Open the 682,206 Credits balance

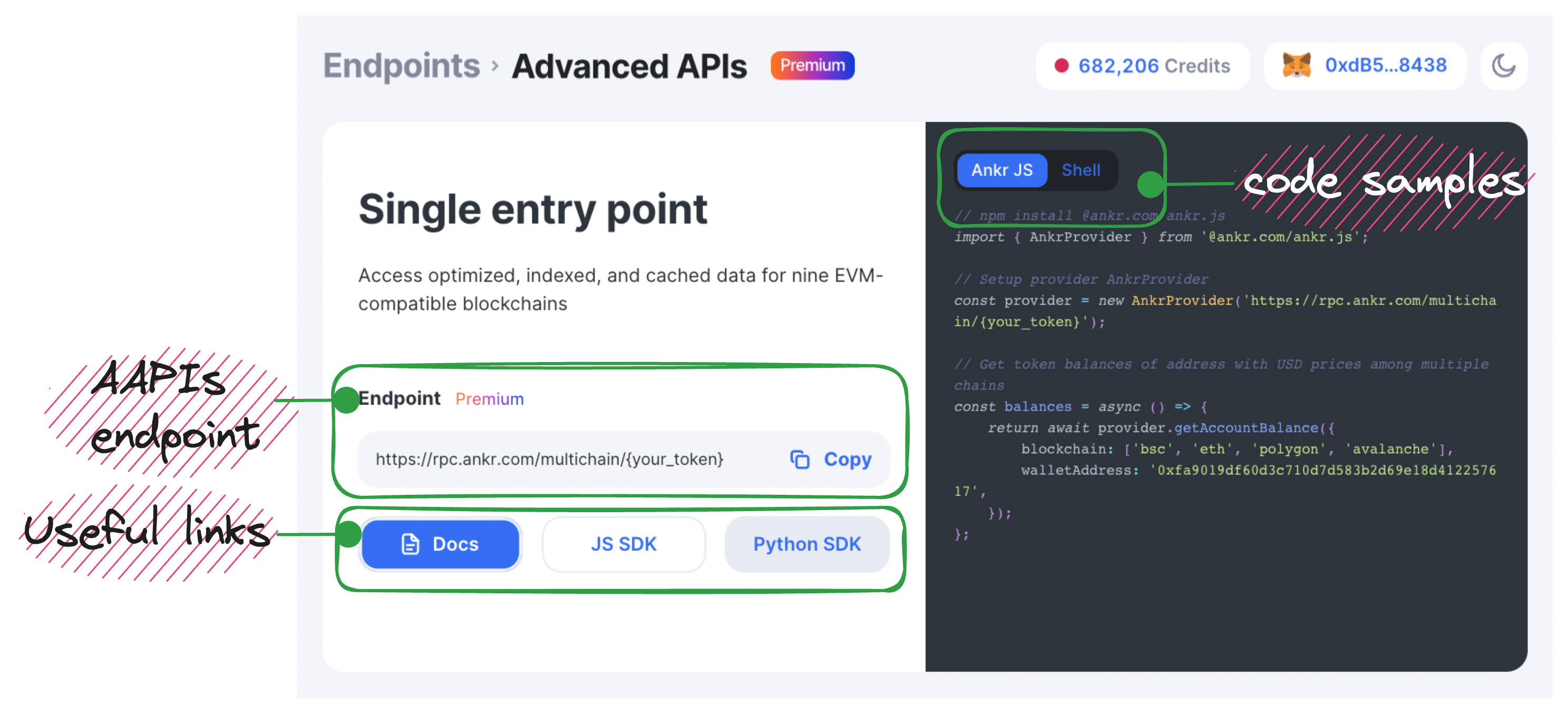coord(1142,65)
